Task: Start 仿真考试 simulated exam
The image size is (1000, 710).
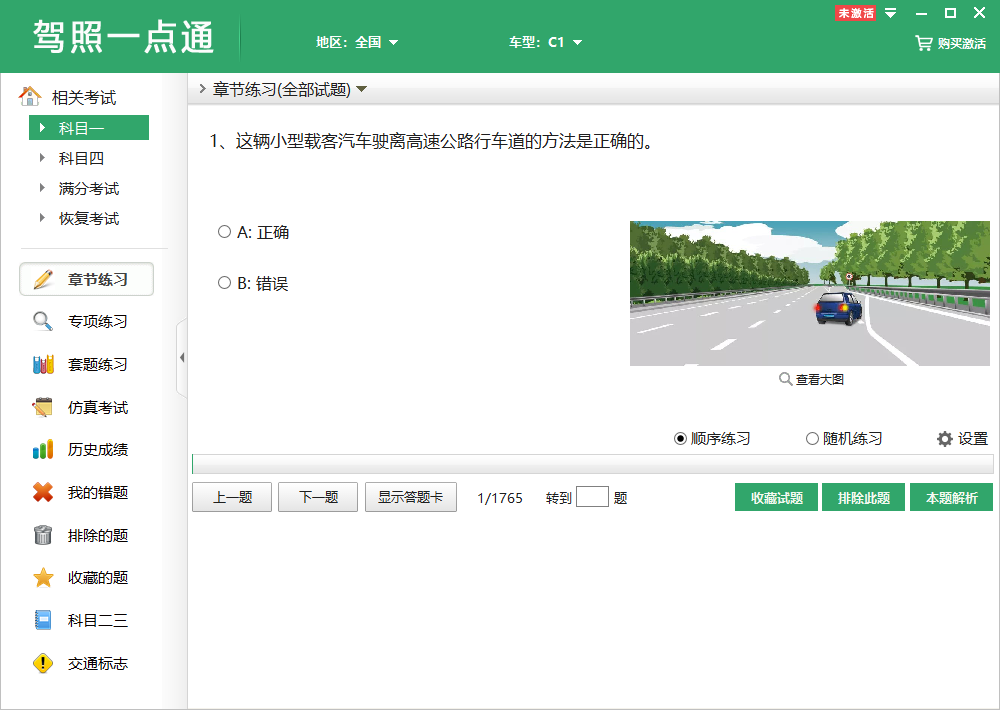Action: (88, 407)
